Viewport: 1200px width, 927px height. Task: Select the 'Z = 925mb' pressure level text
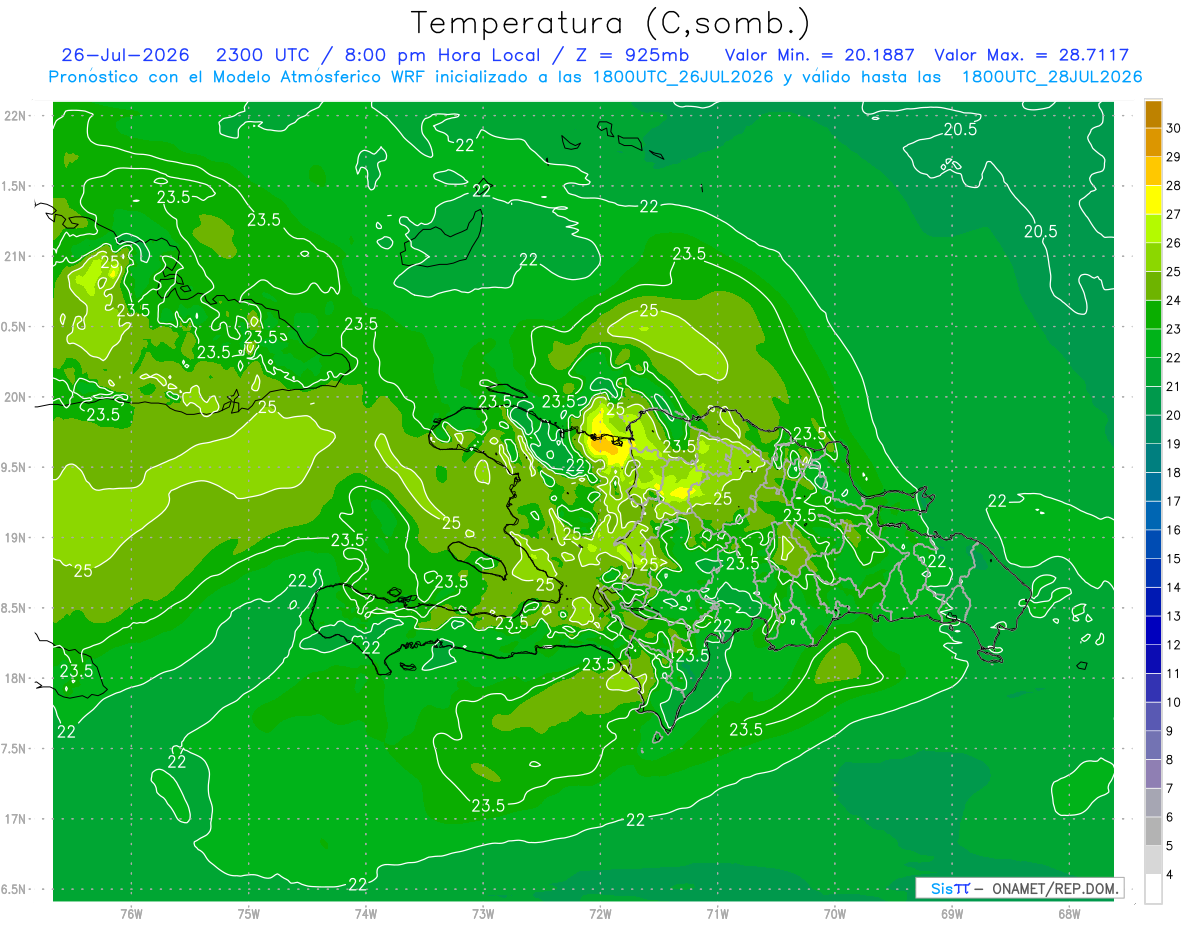click(632, 55)
